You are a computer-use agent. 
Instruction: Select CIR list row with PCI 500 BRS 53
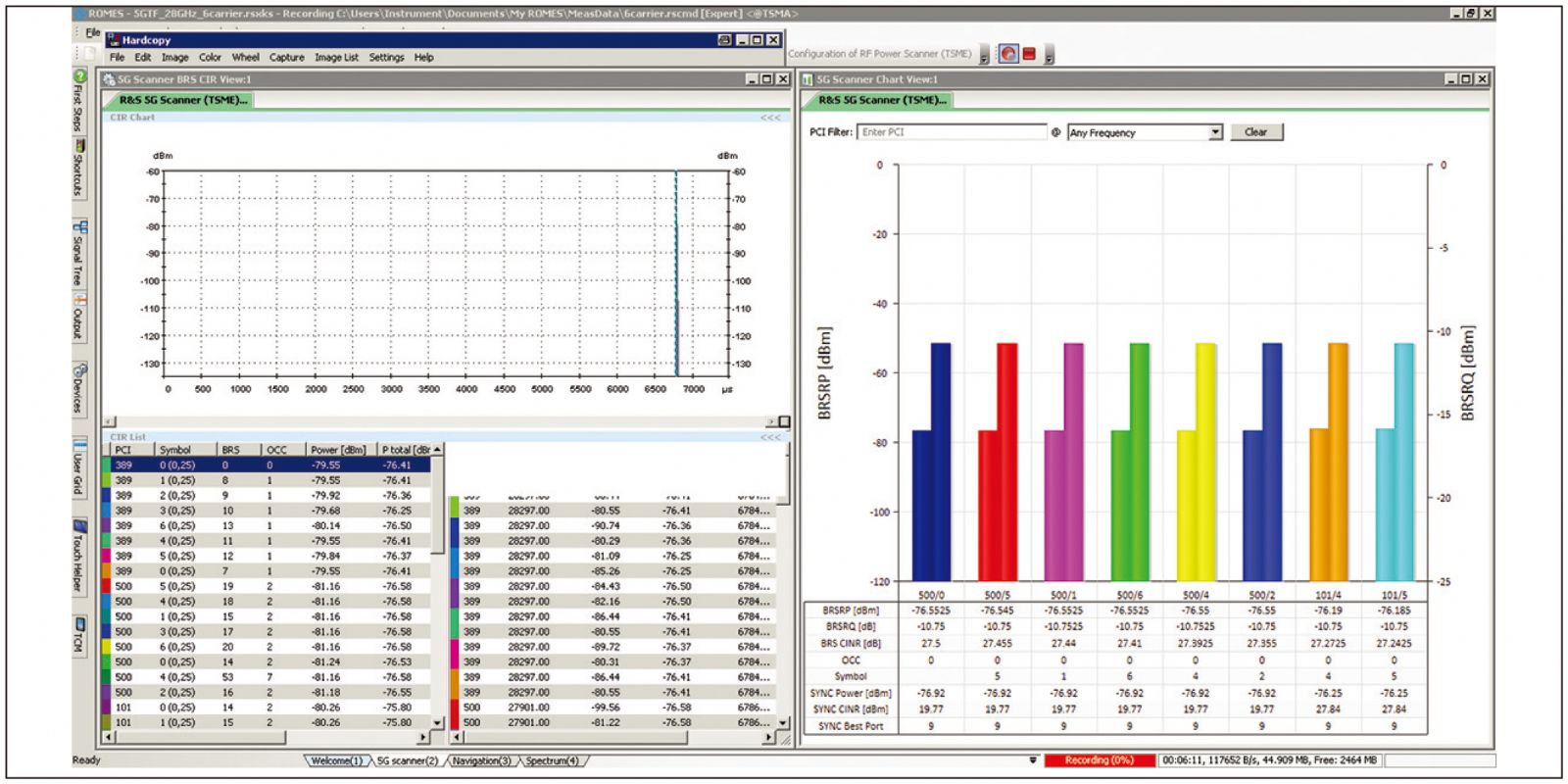click(267, 677)
